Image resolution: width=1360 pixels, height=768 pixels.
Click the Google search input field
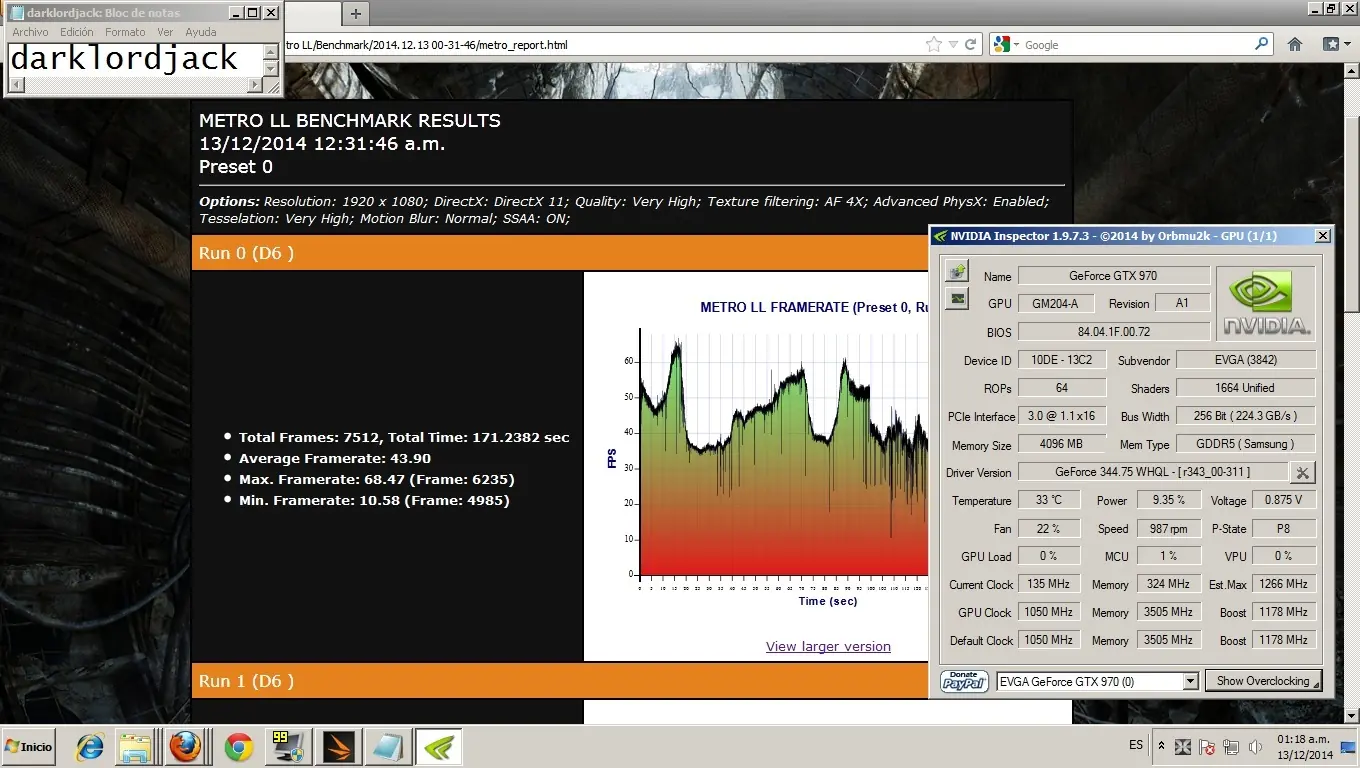1138,45
